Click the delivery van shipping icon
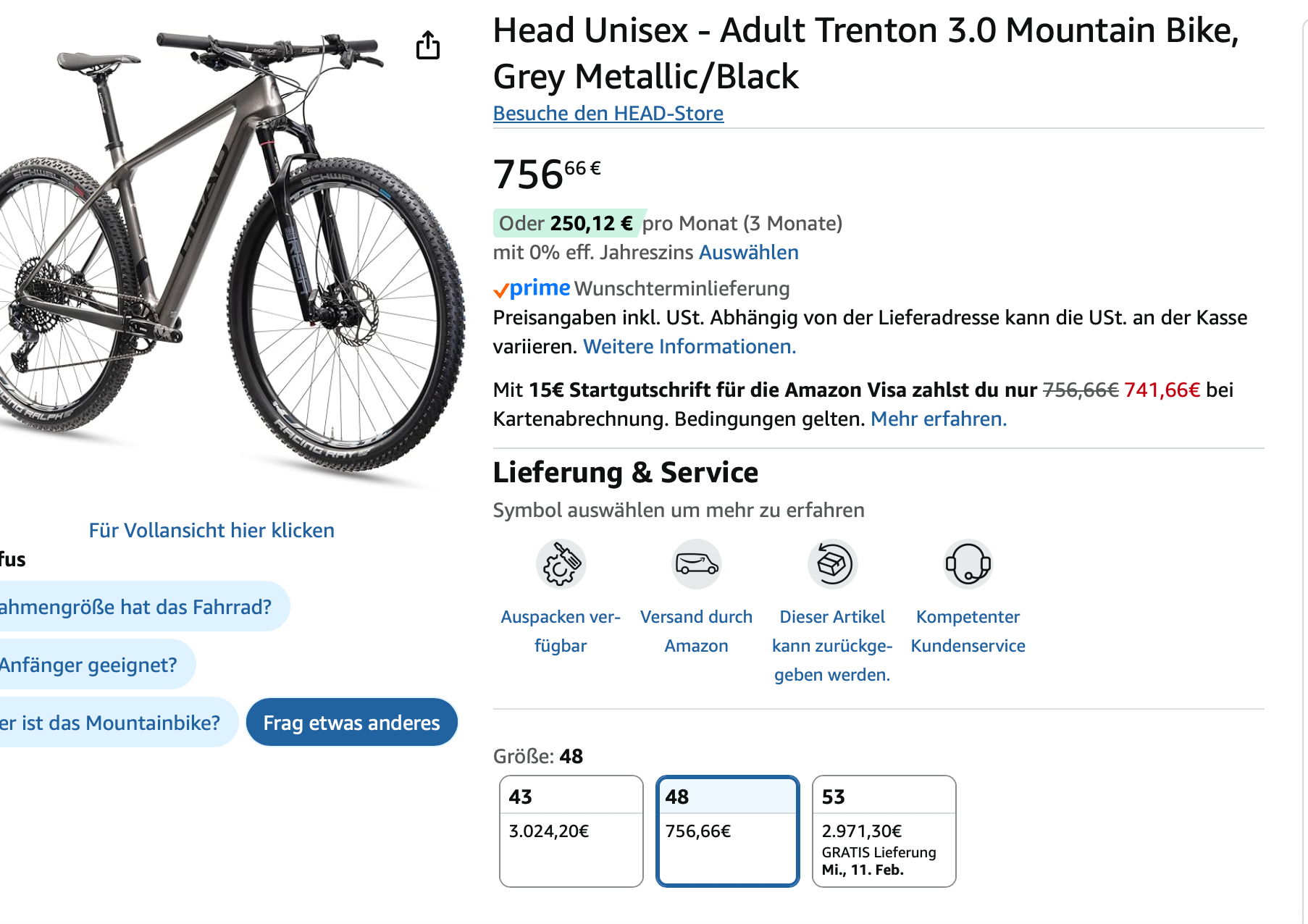The width and height of the screenshot is (1308, 924). pyautogui.click(x=696, y=564)
